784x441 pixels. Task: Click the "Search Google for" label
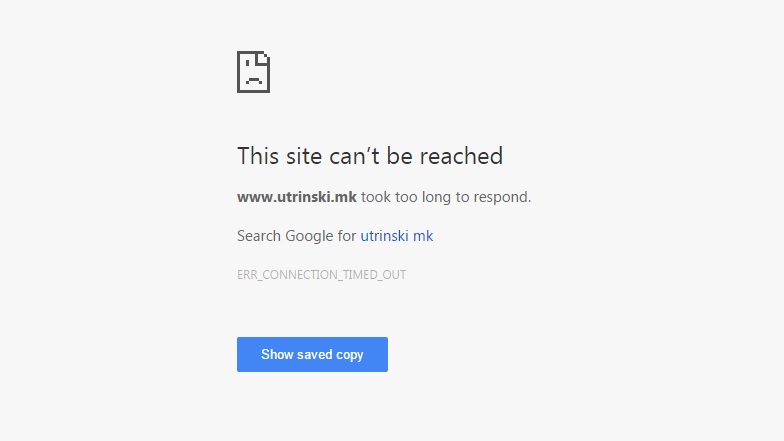coord(296,236)
